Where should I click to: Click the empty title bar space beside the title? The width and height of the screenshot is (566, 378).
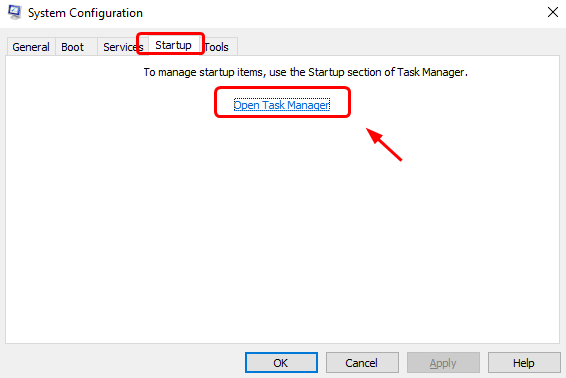pyautogui.click(x=343, y=13)
